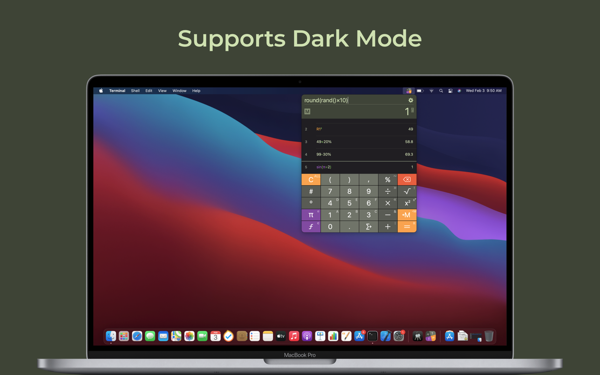Tap digit 0 on the keypad

point(330,227)
